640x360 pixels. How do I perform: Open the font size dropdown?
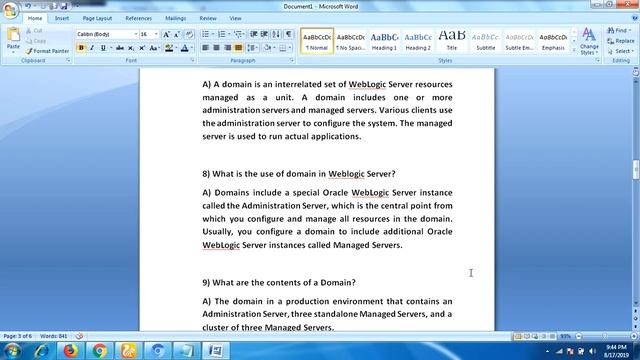[156, 34]
